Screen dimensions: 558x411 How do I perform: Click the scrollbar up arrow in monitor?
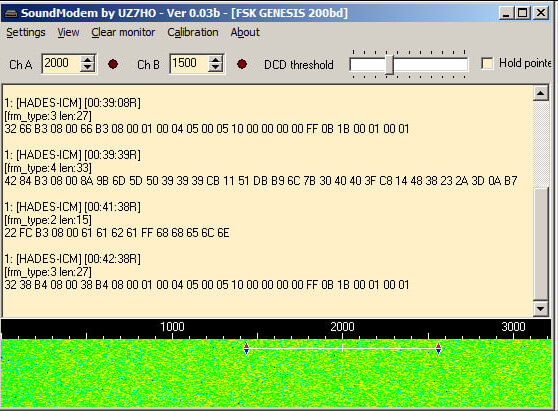pos(540,93)
